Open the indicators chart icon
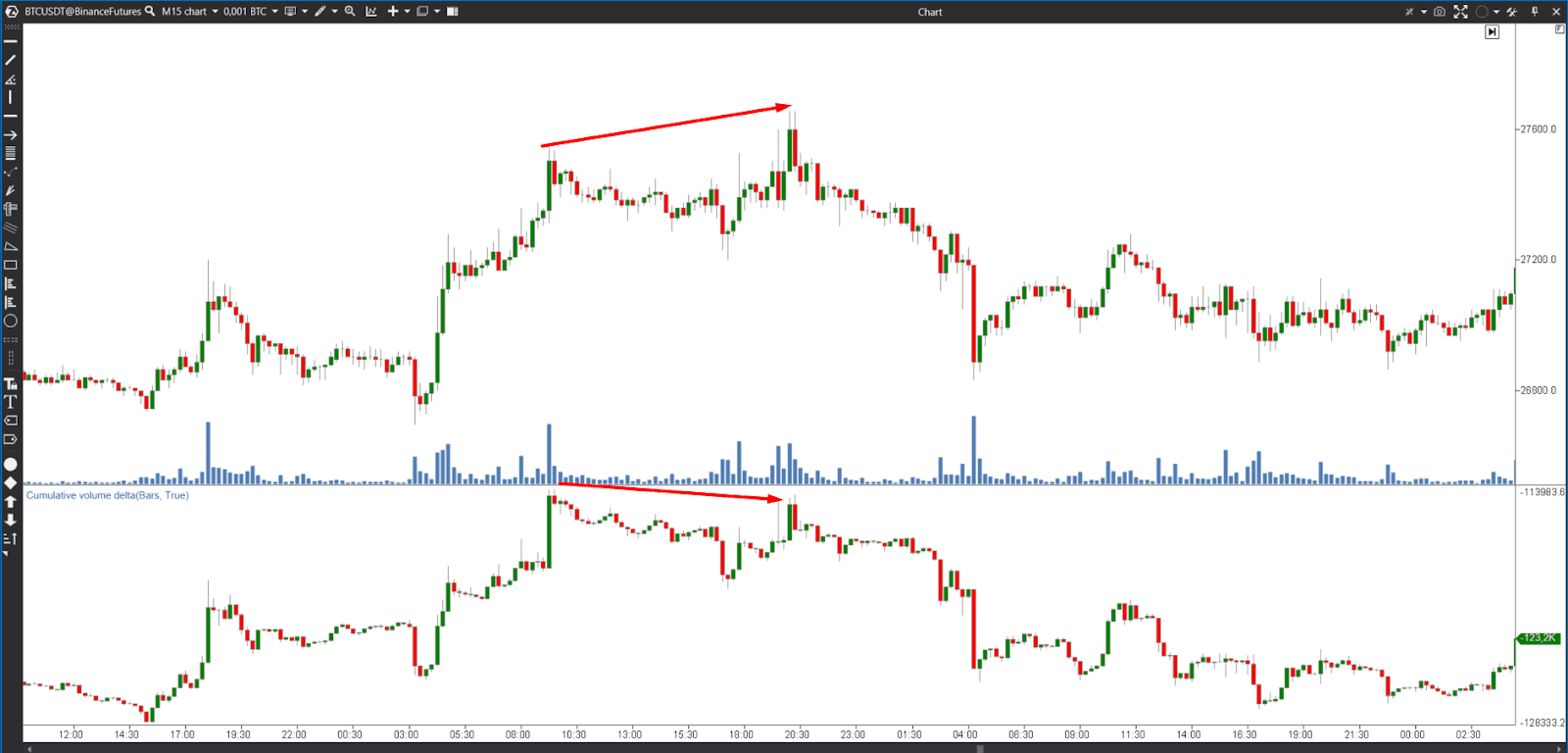The image size is (1568, 753). point(371,12)
